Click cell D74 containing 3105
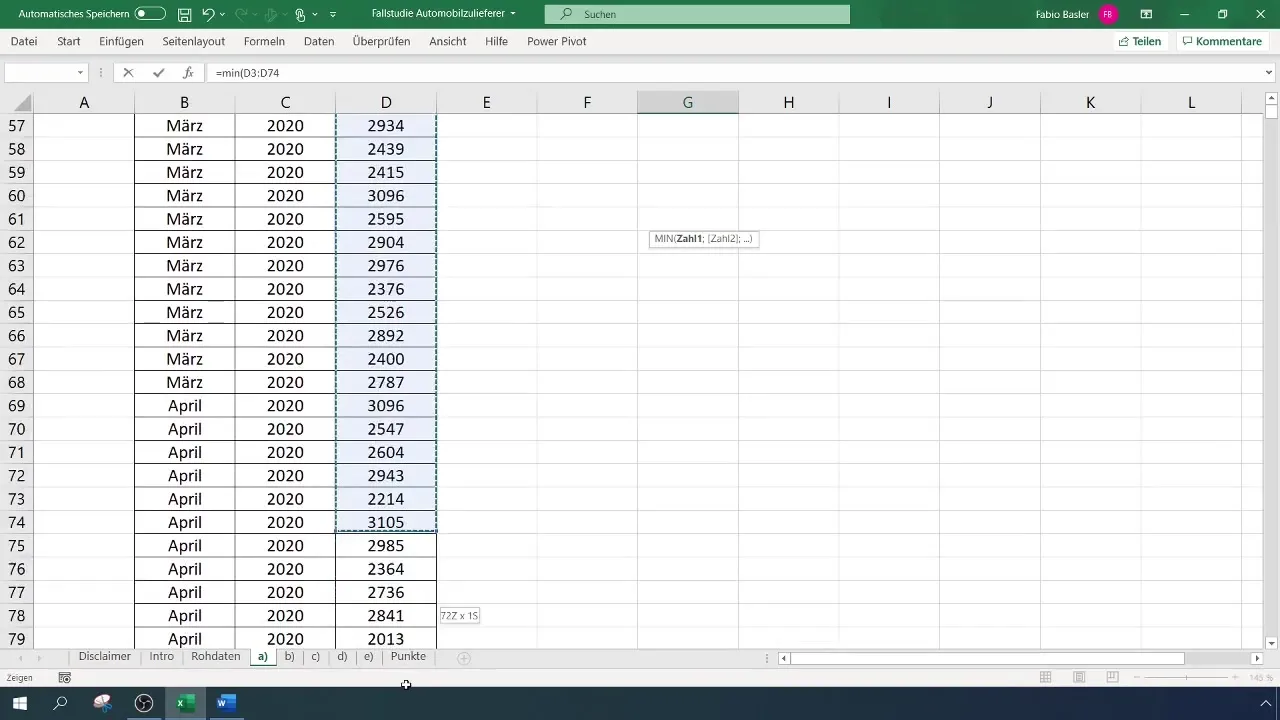 (386, 522)
